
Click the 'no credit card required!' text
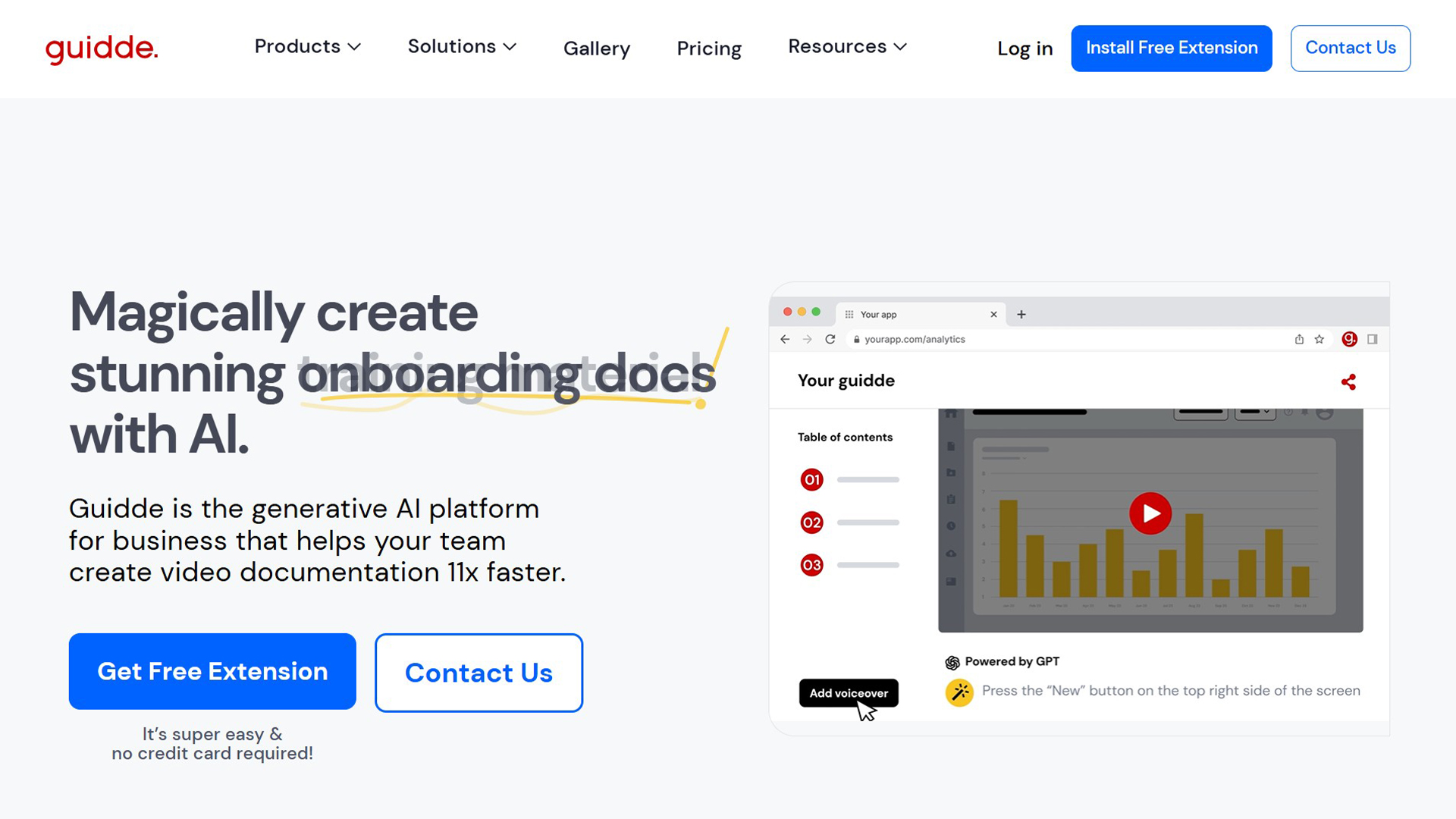click(212, 754)
